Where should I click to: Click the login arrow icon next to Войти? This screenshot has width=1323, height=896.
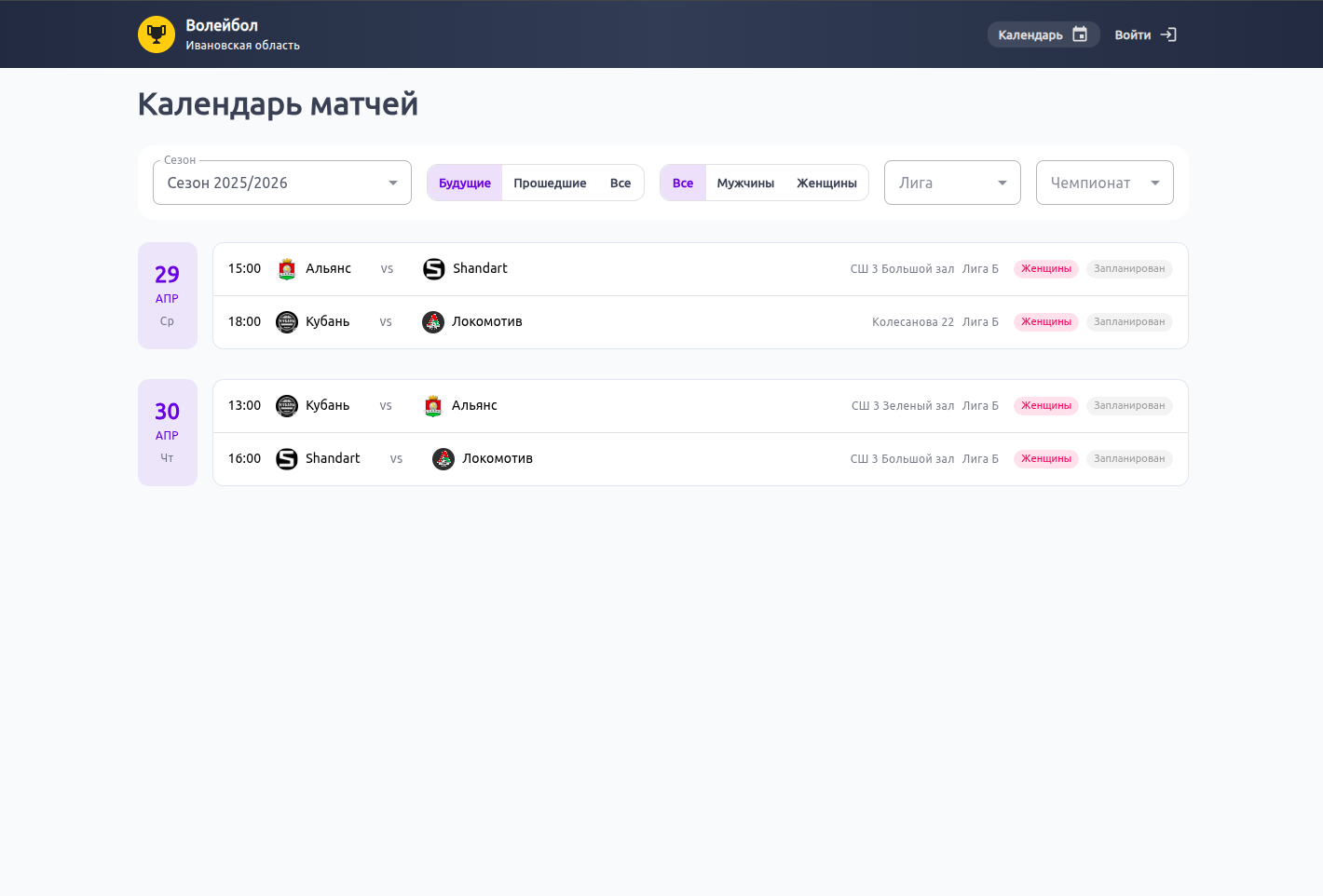(1169, 34)
